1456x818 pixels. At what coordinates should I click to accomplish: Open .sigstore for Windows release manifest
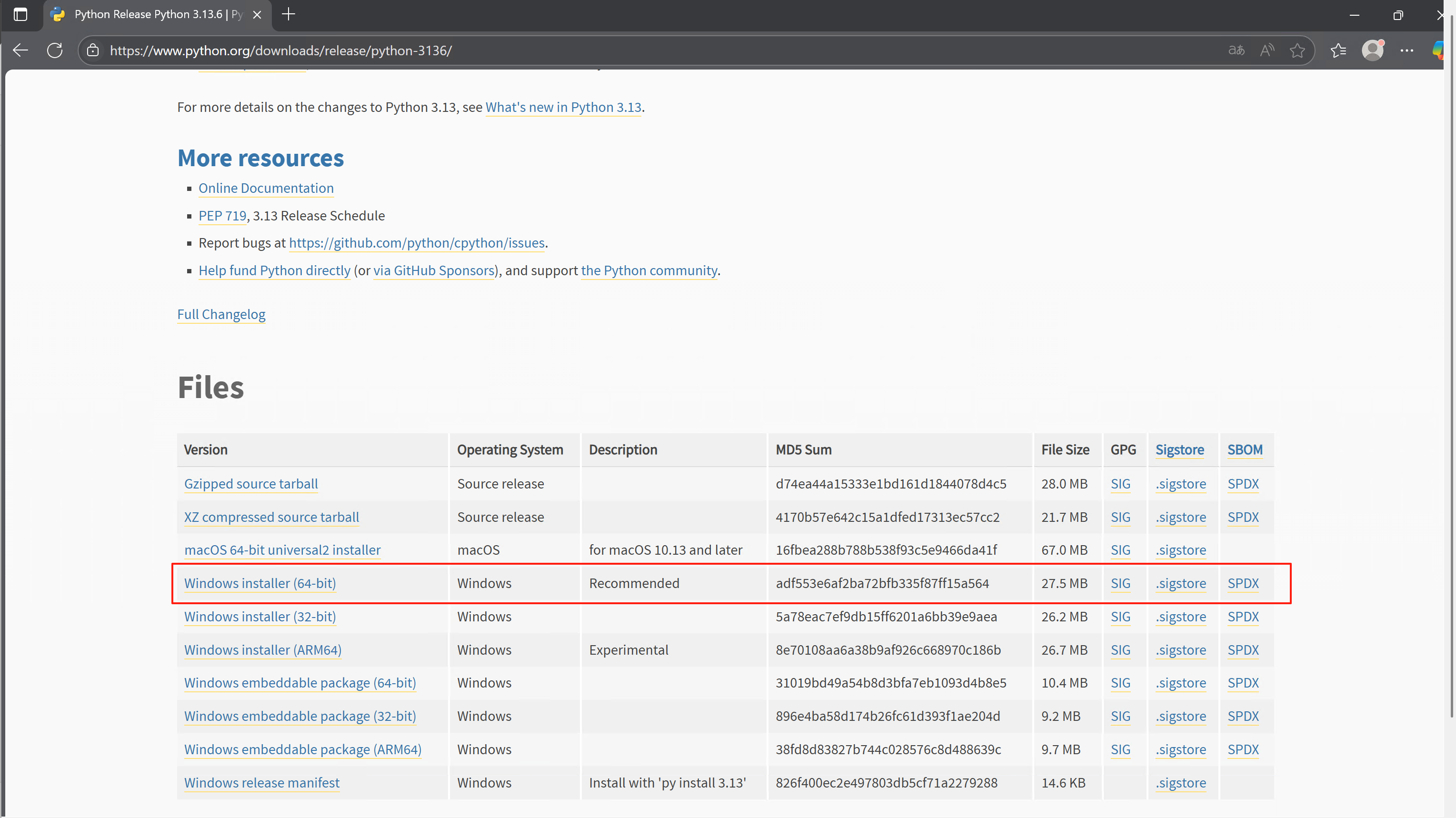tap(1181, 783)
